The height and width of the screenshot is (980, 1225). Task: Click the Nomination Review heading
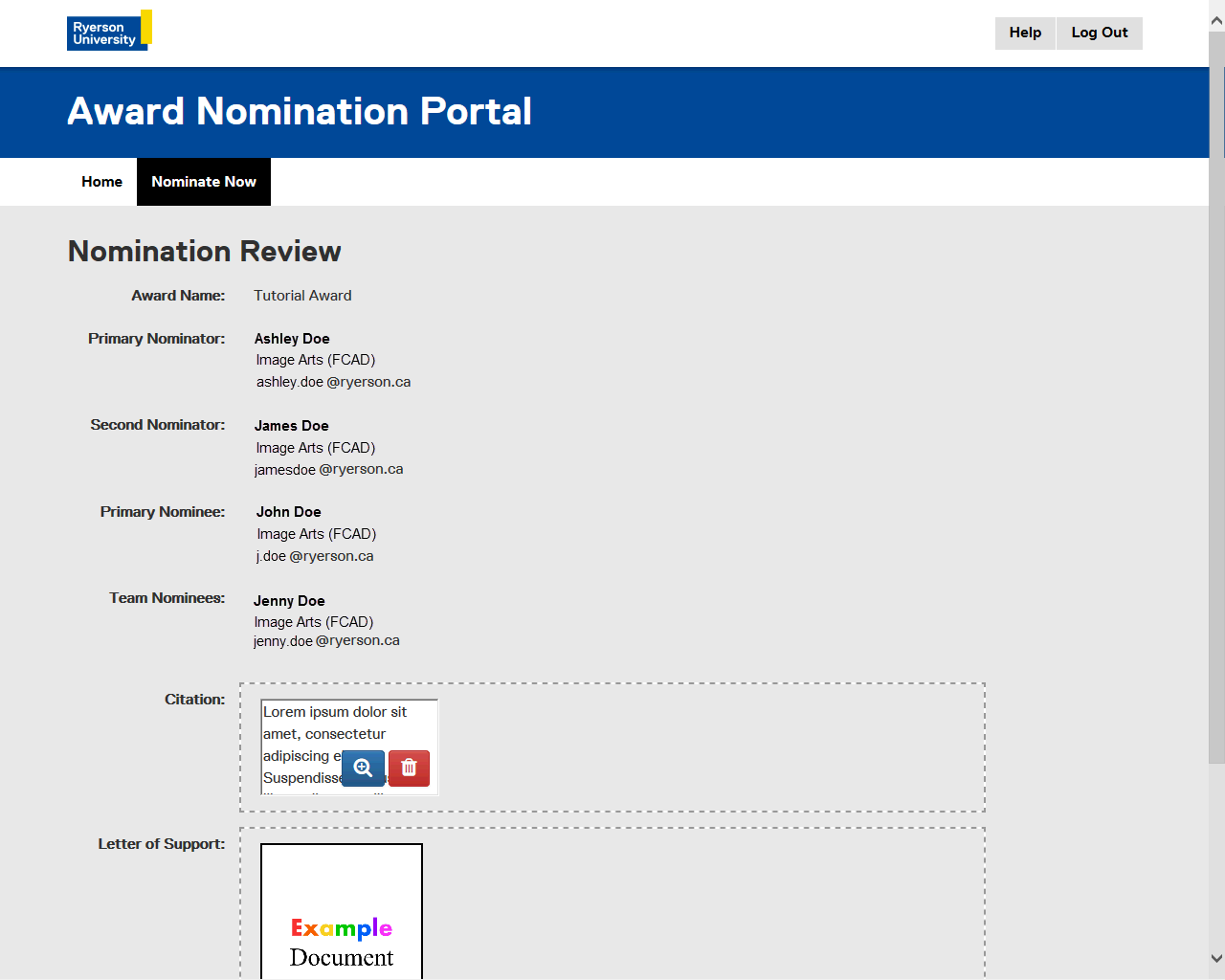[205, 251]
